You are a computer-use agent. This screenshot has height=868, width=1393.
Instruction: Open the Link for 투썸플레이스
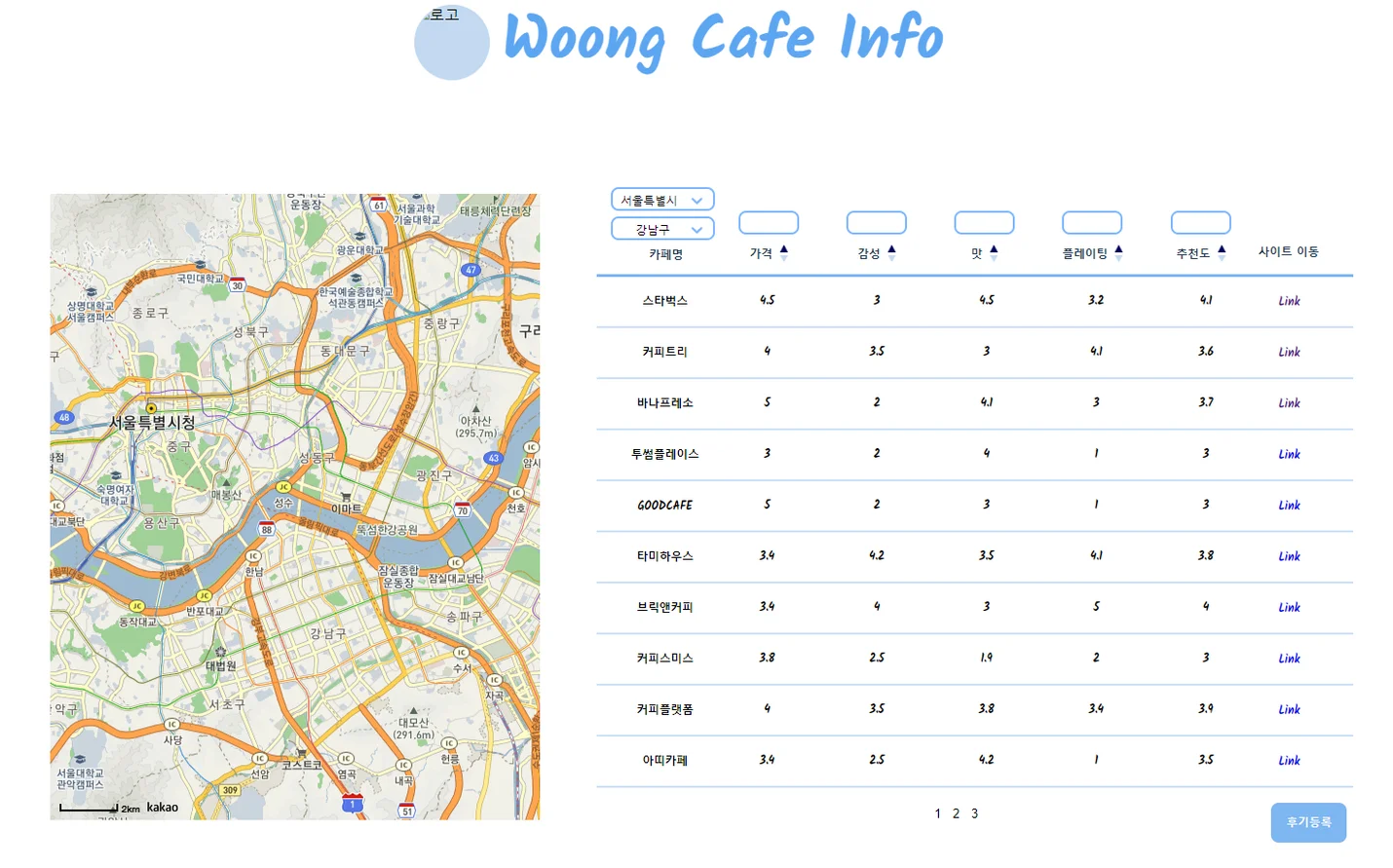[1289, 454]
